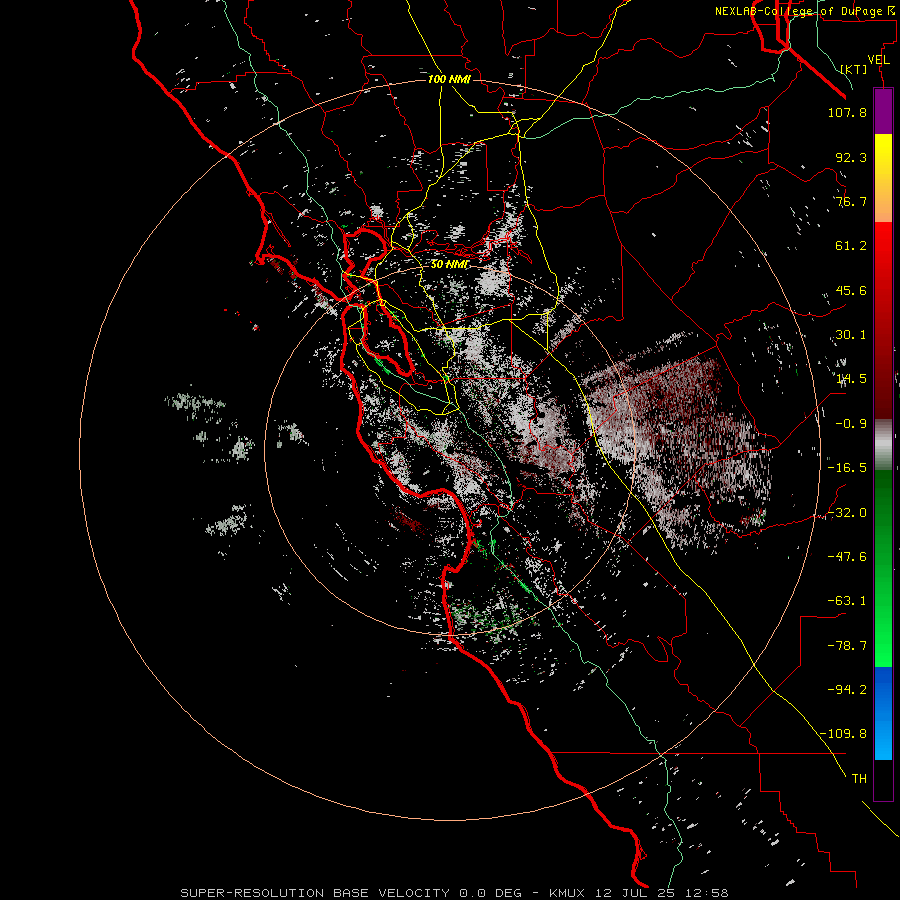Image resolution: width=900 pixels, height=900 pixels.
Task: Click the 76.7 legend value
Action: pyautogui.click(x=851, y=201)
